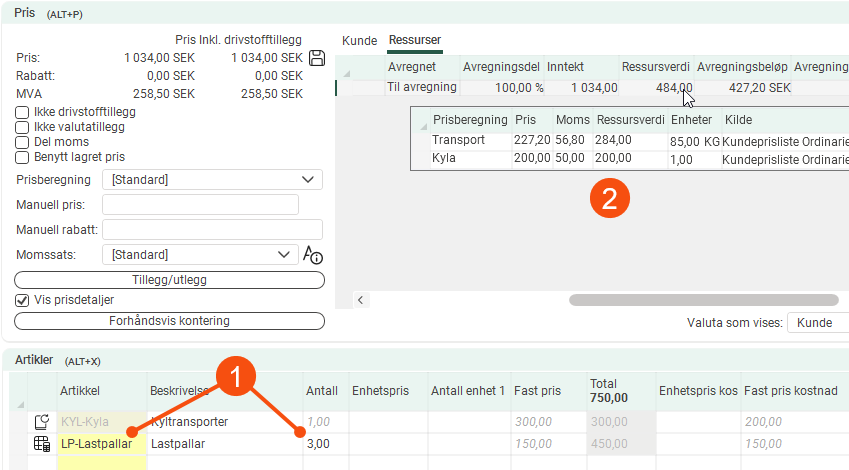The width and height of the screenshot is (849, 470).
Task: Click the save price disk icon
Action: click(x=318, y=58)
